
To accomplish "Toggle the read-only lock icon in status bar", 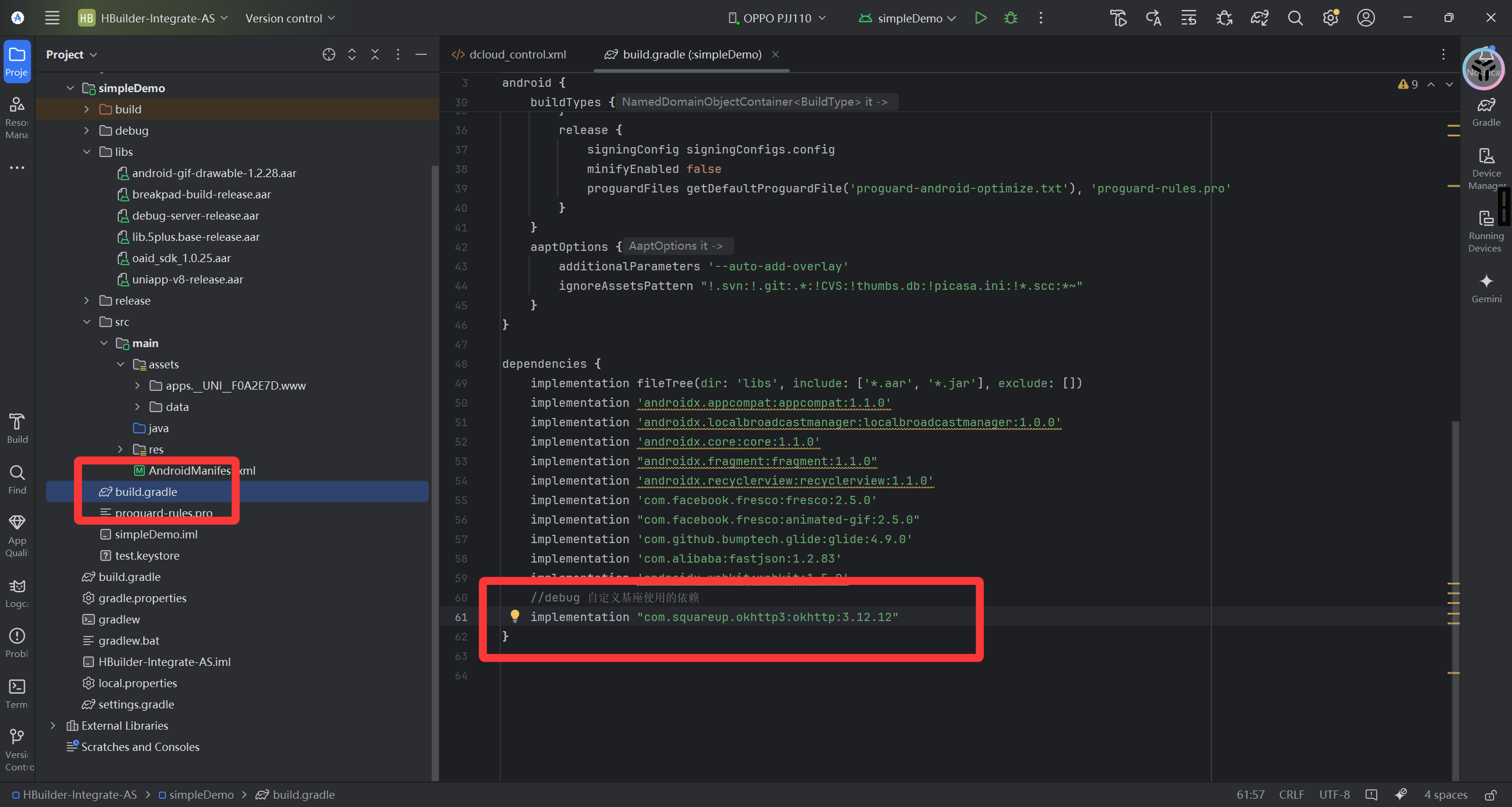I will 1491,795.
